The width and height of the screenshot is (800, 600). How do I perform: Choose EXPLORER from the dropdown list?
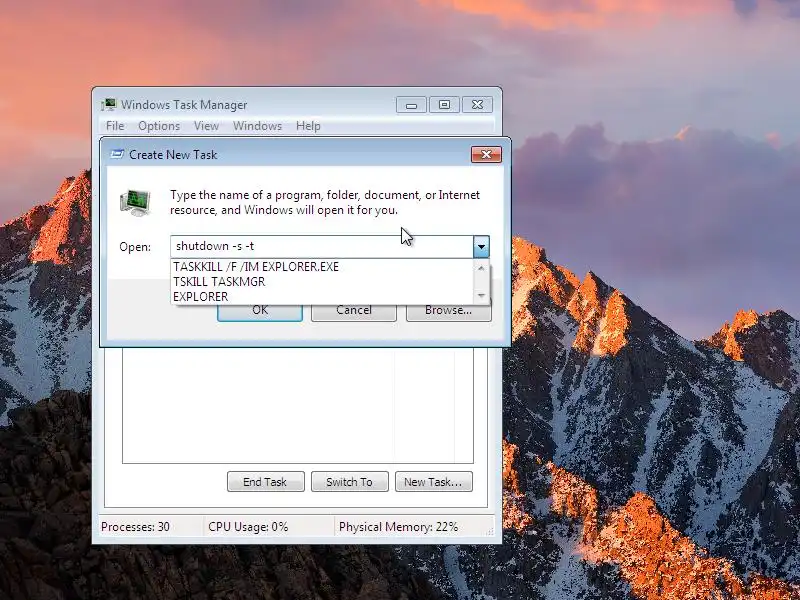(x=322, y=296)
